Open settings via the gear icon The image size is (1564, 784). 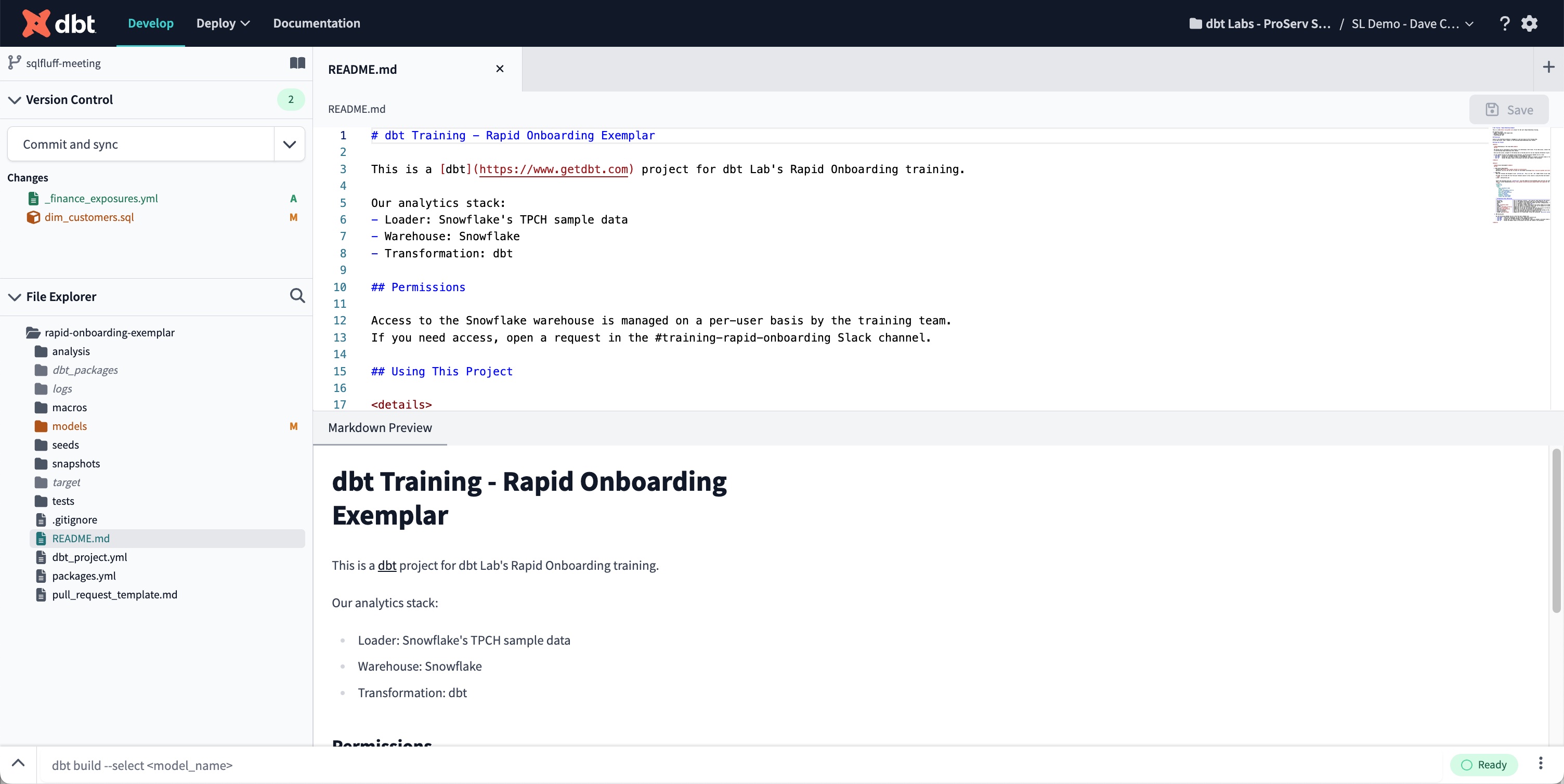pos(1529,23)
